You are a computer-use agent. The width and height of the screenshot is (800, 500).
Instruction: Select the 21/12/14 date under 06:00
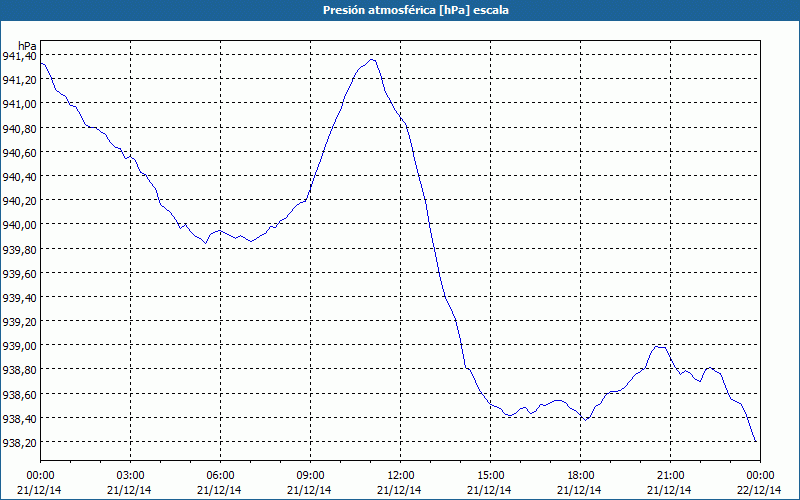[x=220, y=490]
